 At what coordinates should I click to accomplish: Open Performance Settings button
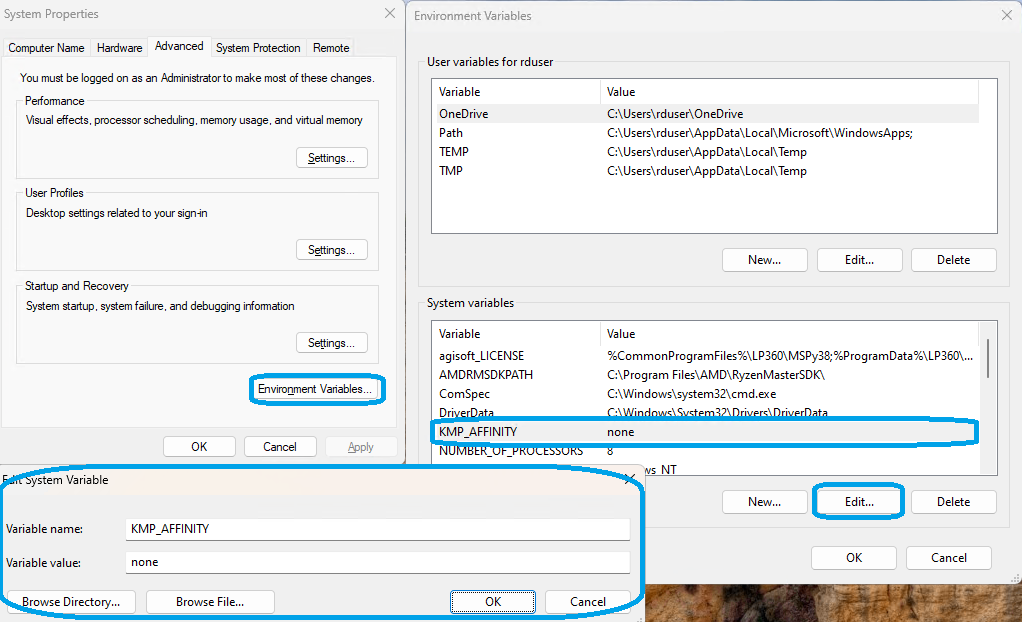[x=332, y=158]
